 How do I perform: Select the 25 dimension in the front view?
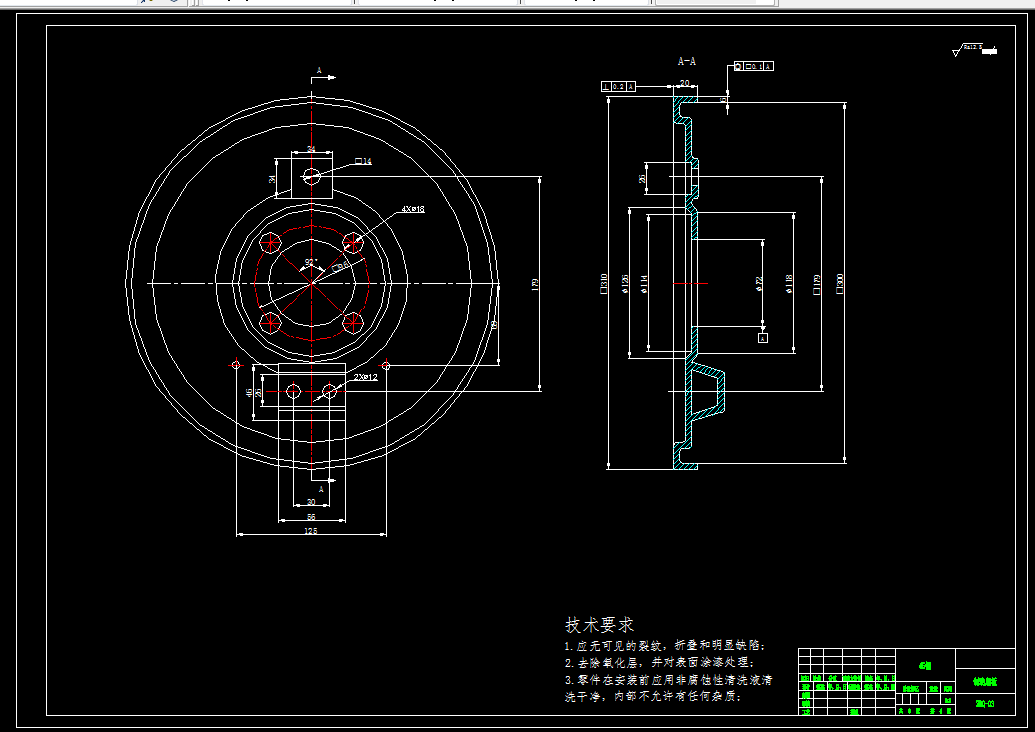(x=258, y=393)
